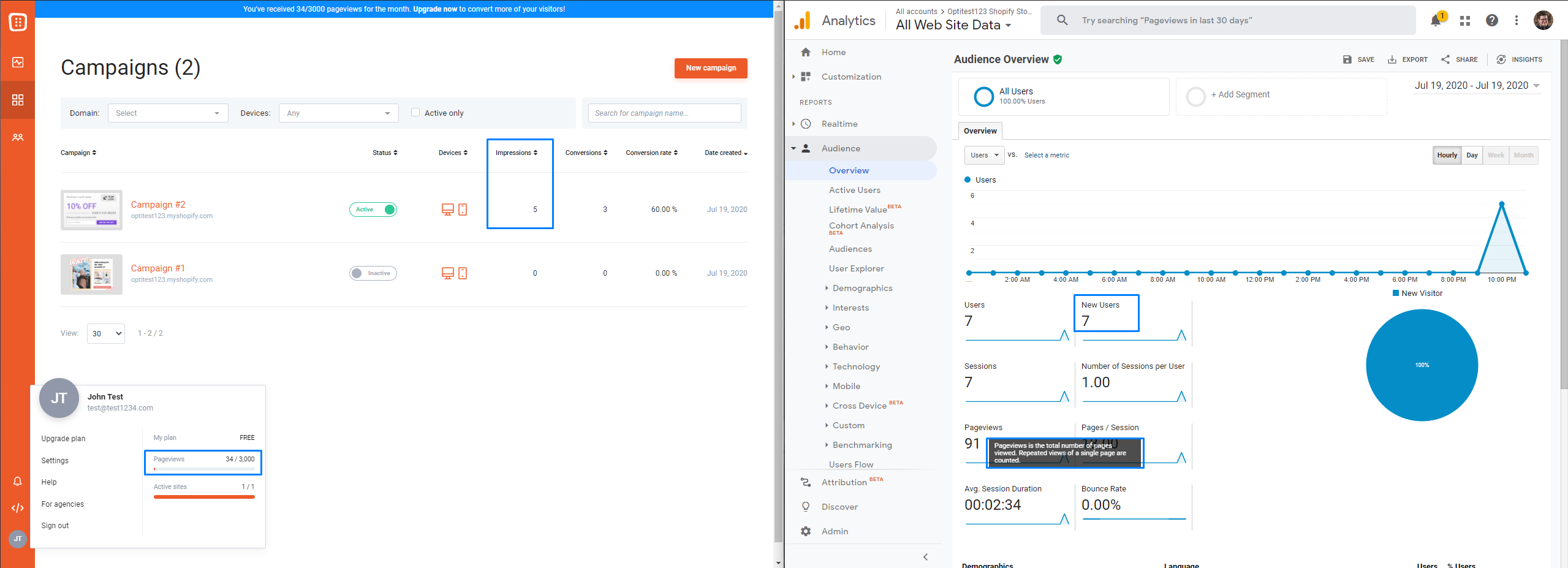This screenshot has width=1568, height=568.
Task: Click Search for campaign name field
Action: 664,113
